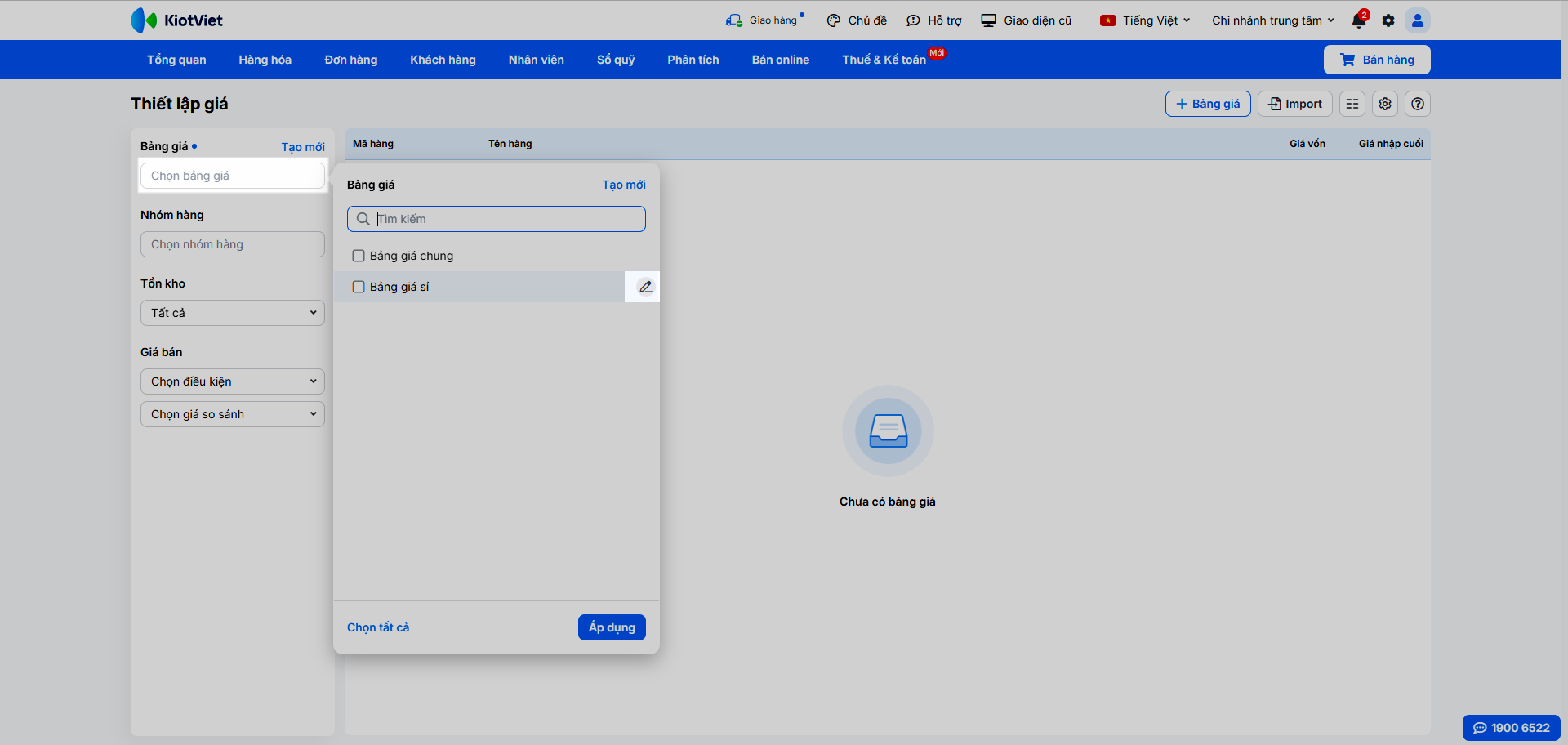This screenshot has height=745, width=1568.
Task: Open the Hàng hóa menu
Action: click(265, 60)
